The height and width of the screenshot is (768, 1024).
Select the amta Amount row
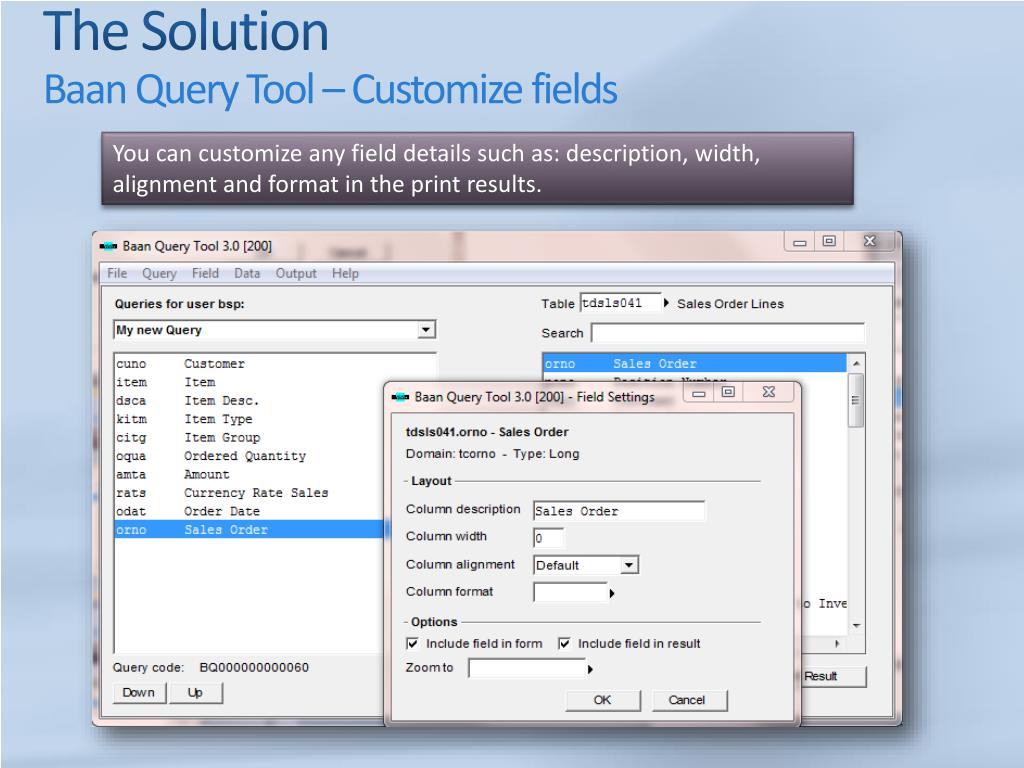click(248, 474)
